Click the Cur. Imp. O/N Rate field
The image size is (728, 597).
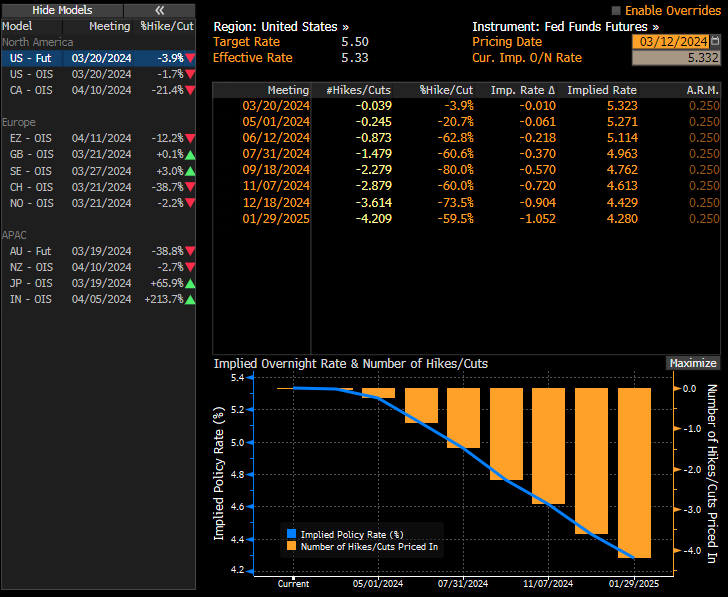(x=675, y=58)
